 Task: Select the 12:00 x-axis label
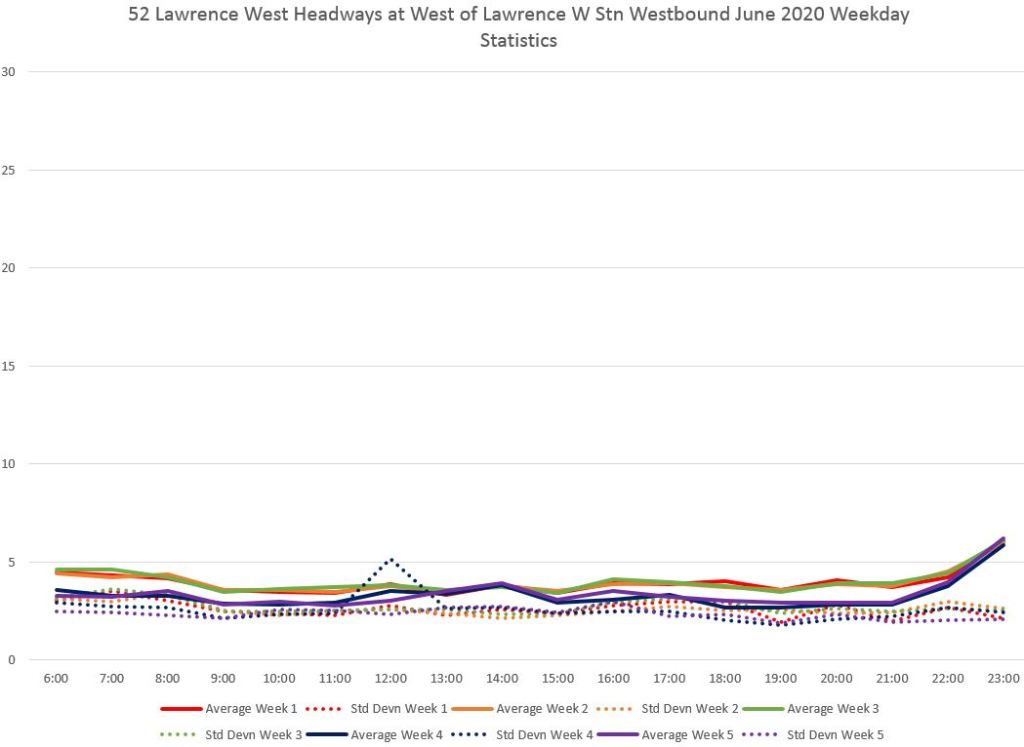point(392,678)
